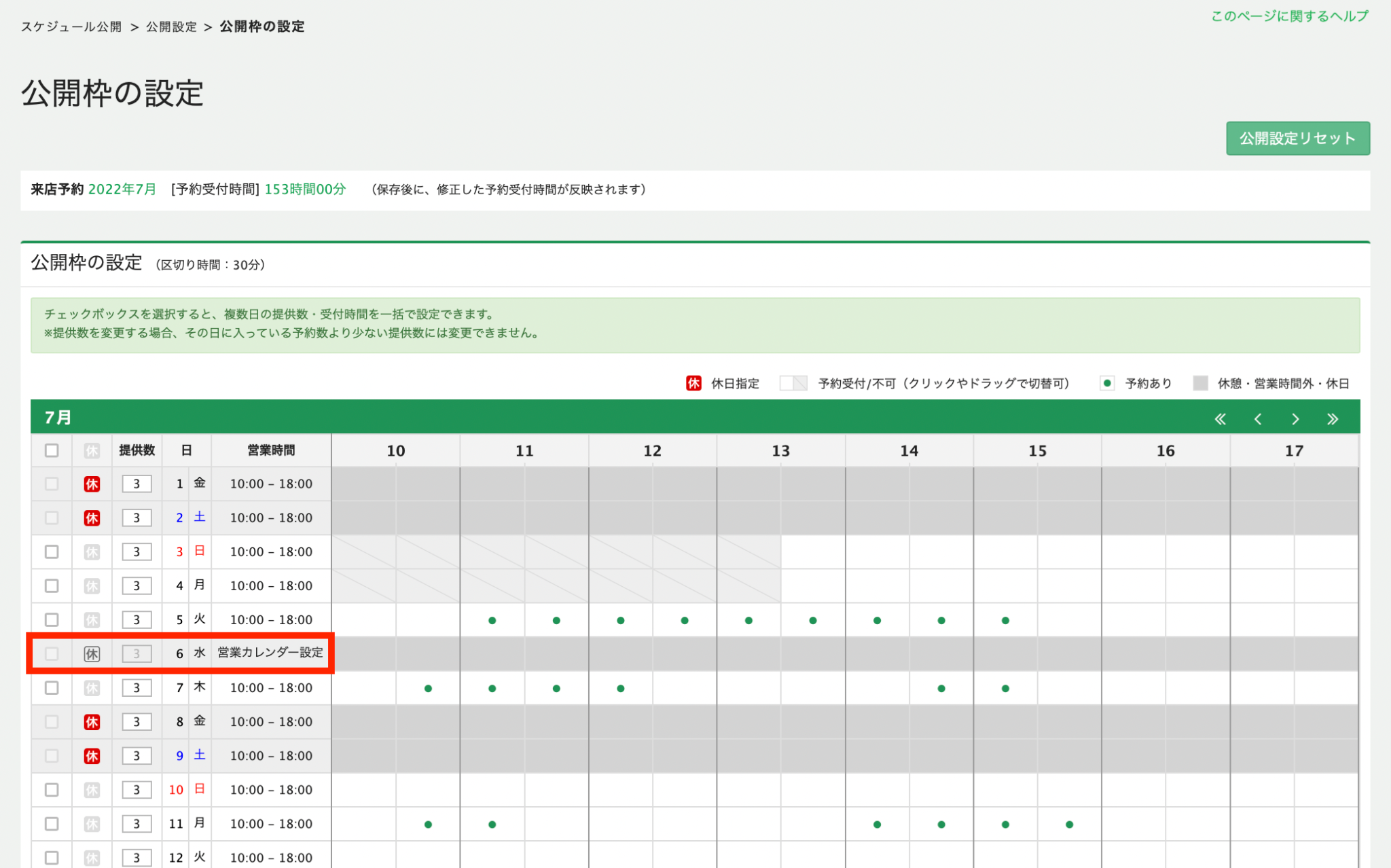Screen dimensions: 1391x868
Task: Toggle the holiday icon for July 5
Action: (92, 620)
